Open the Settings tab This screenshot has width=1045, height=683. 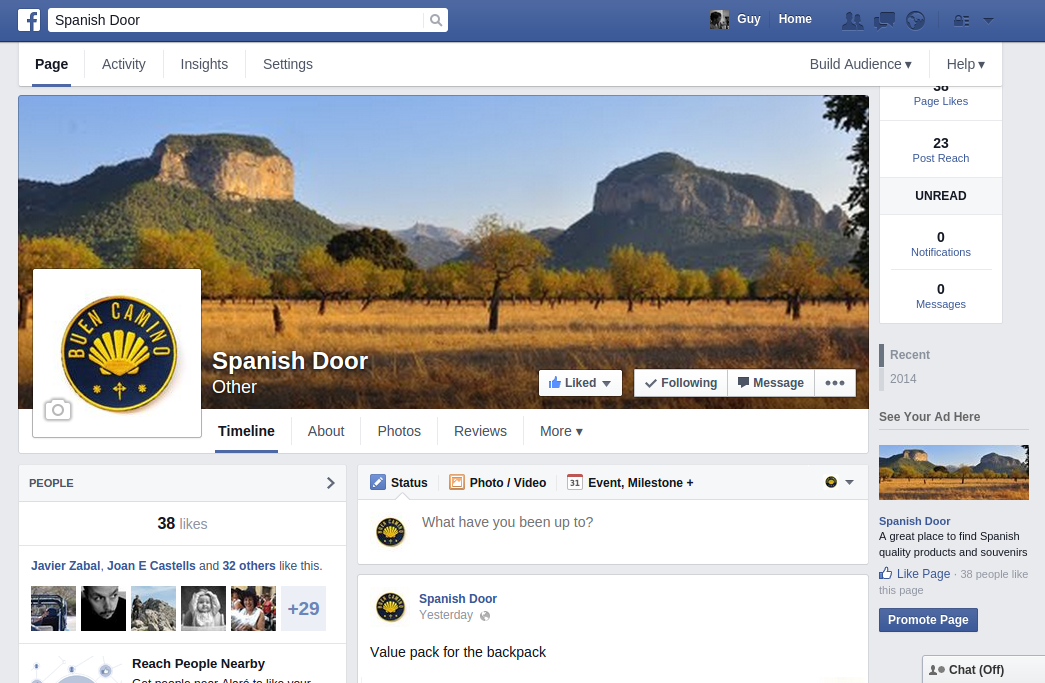coord(288,64)
